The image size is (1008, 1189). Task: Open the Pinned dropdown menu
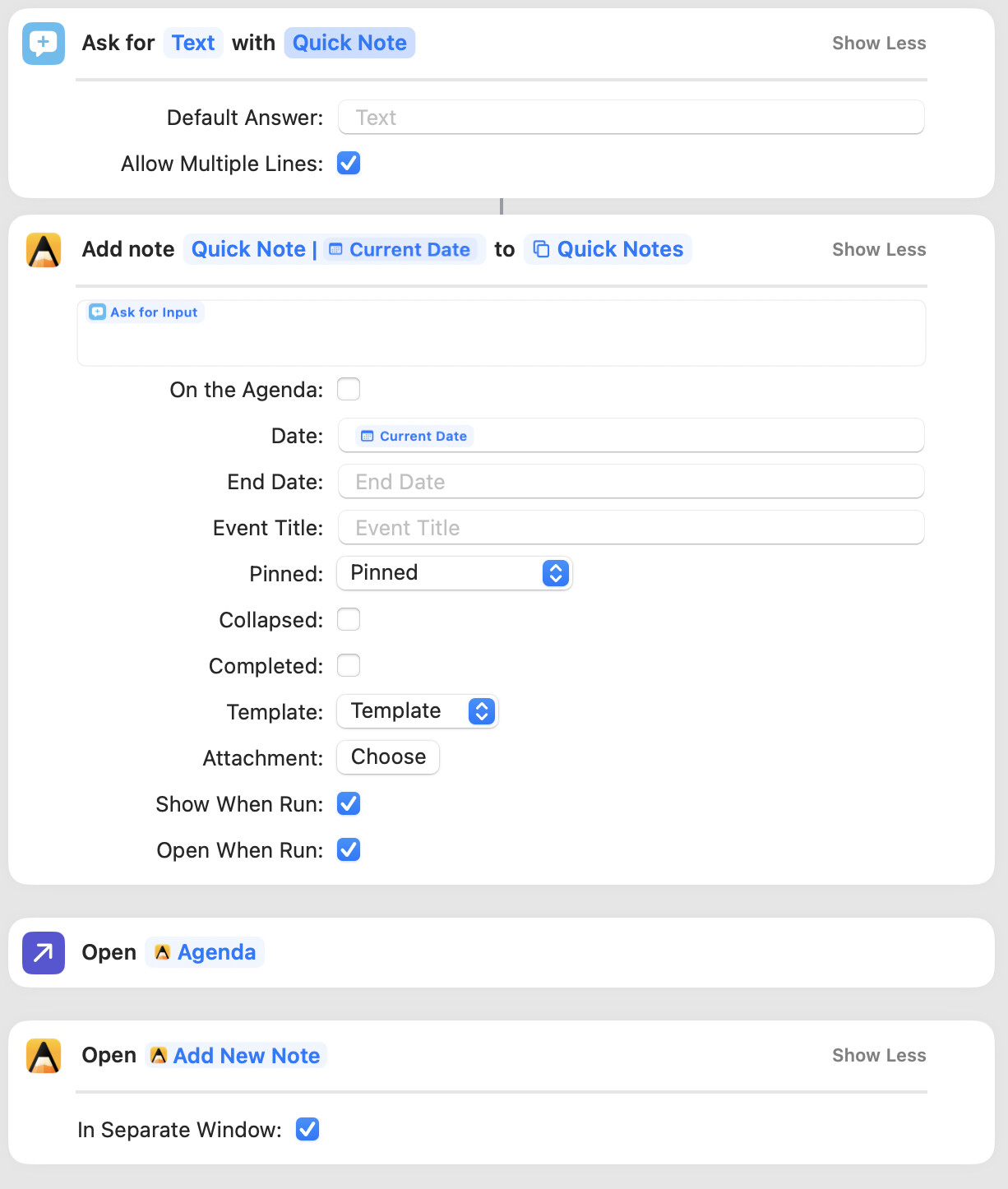click(x=455, y=573)
